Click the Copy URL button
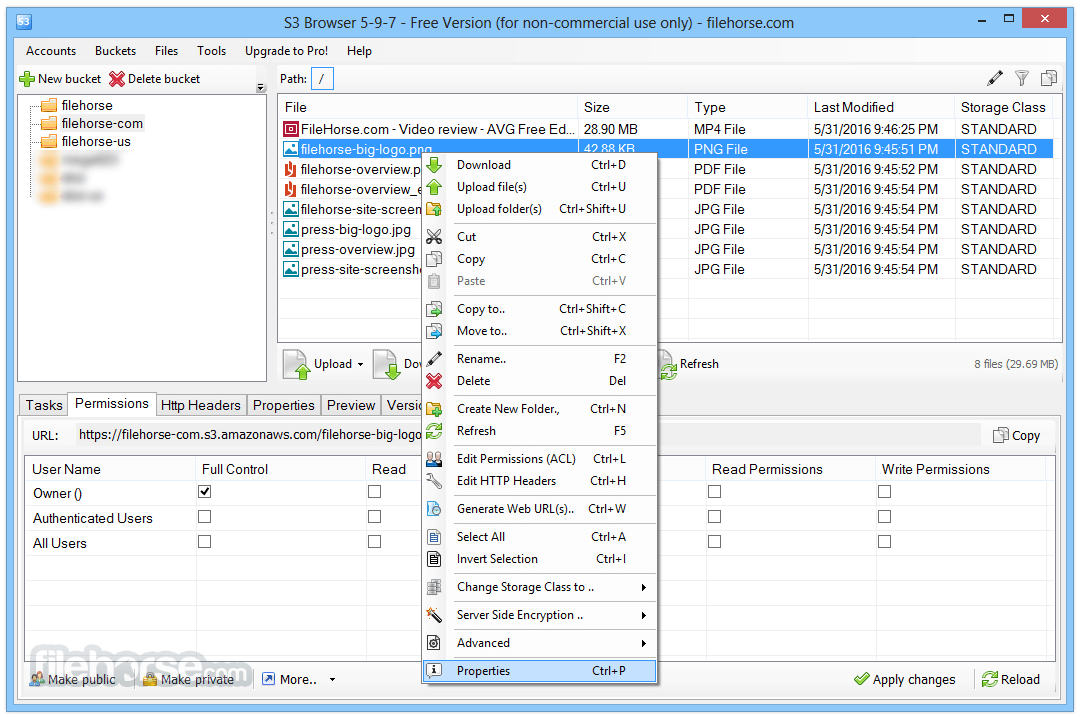The image size is (1081, 717). 1016,436
